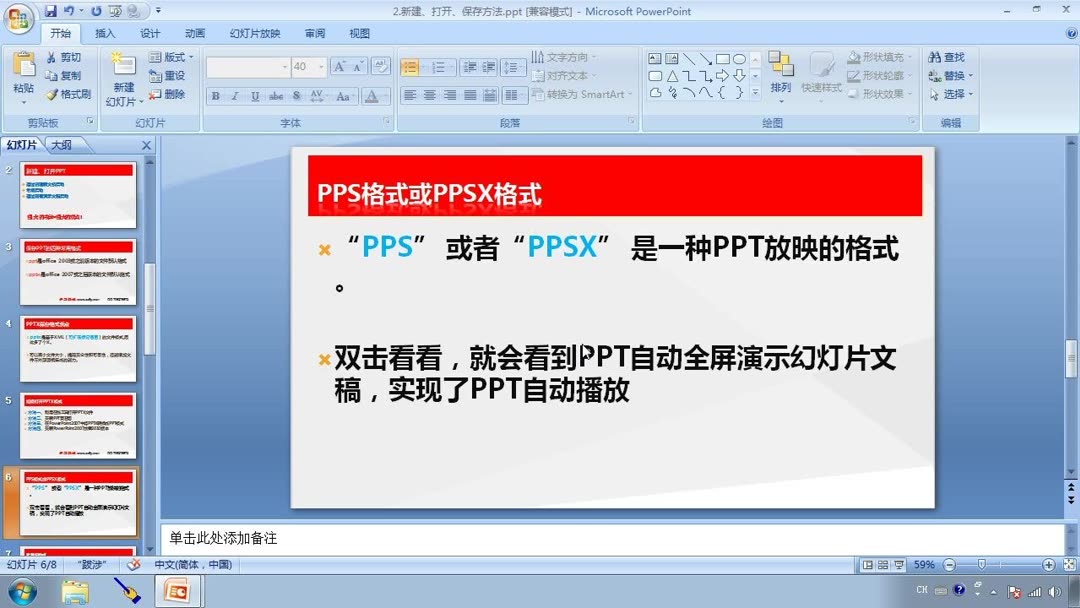Select the Format Painter tool
This screenshot has width=1080, height=608.
(67, 94)
